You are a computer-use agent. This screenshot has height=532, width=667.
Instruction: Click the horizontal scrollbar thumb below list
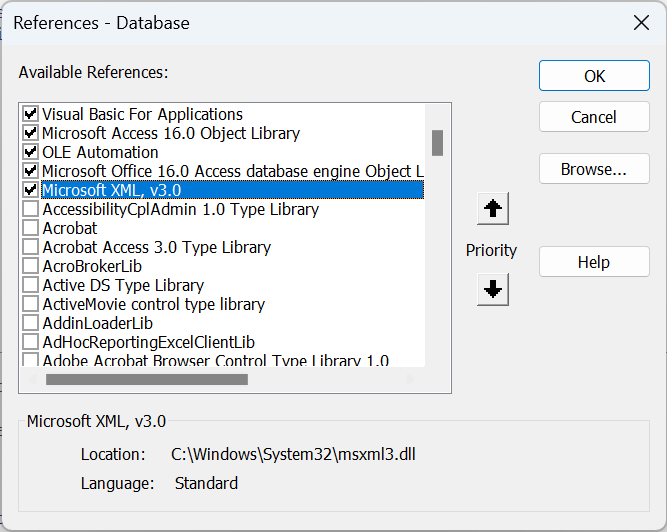pyautogui.click(x=146, y=380)
